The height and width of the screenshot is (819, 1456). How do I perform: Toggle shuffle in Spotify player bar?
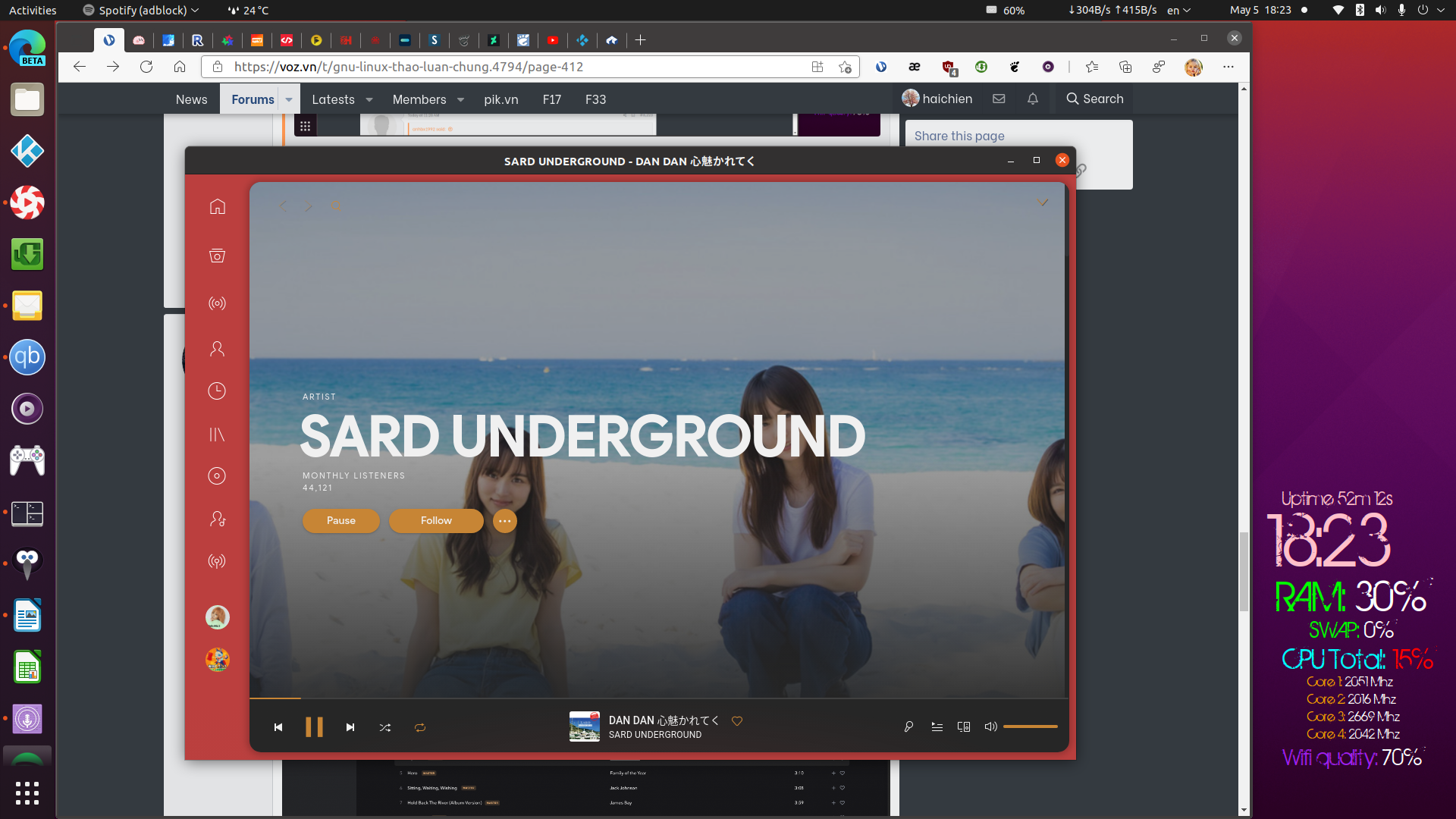pyautogui.click(x=385, y=727)
